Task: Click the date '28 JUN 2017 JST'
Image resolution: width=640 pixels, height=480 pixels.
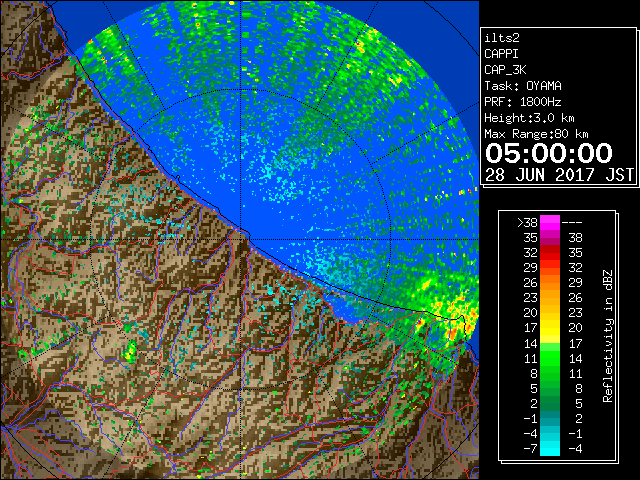Action: tap(559, 175)
